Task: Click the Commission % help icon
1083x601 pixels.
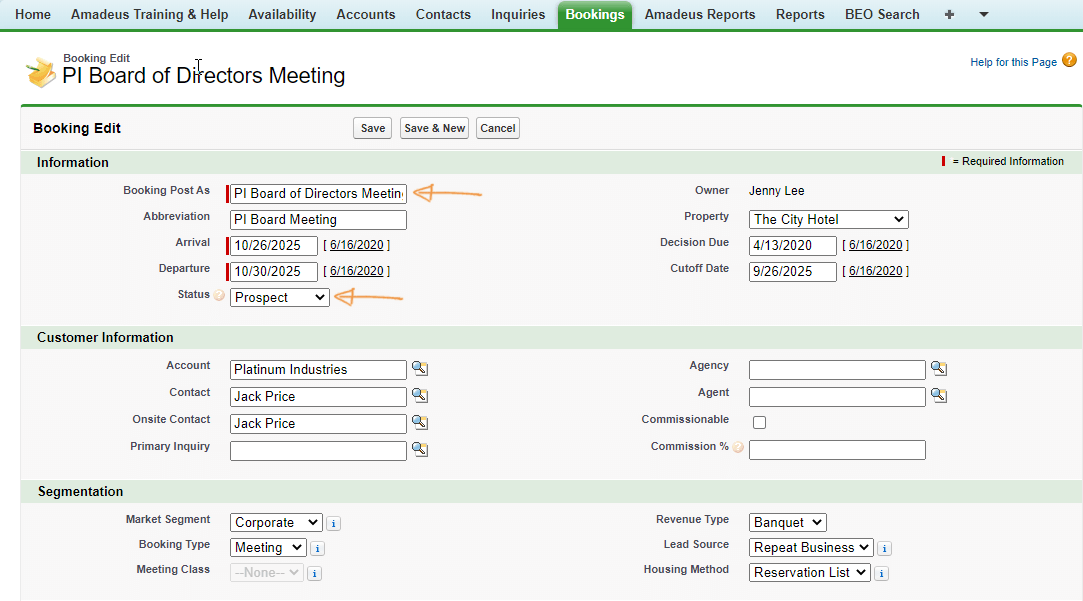Action: [738, 448]
